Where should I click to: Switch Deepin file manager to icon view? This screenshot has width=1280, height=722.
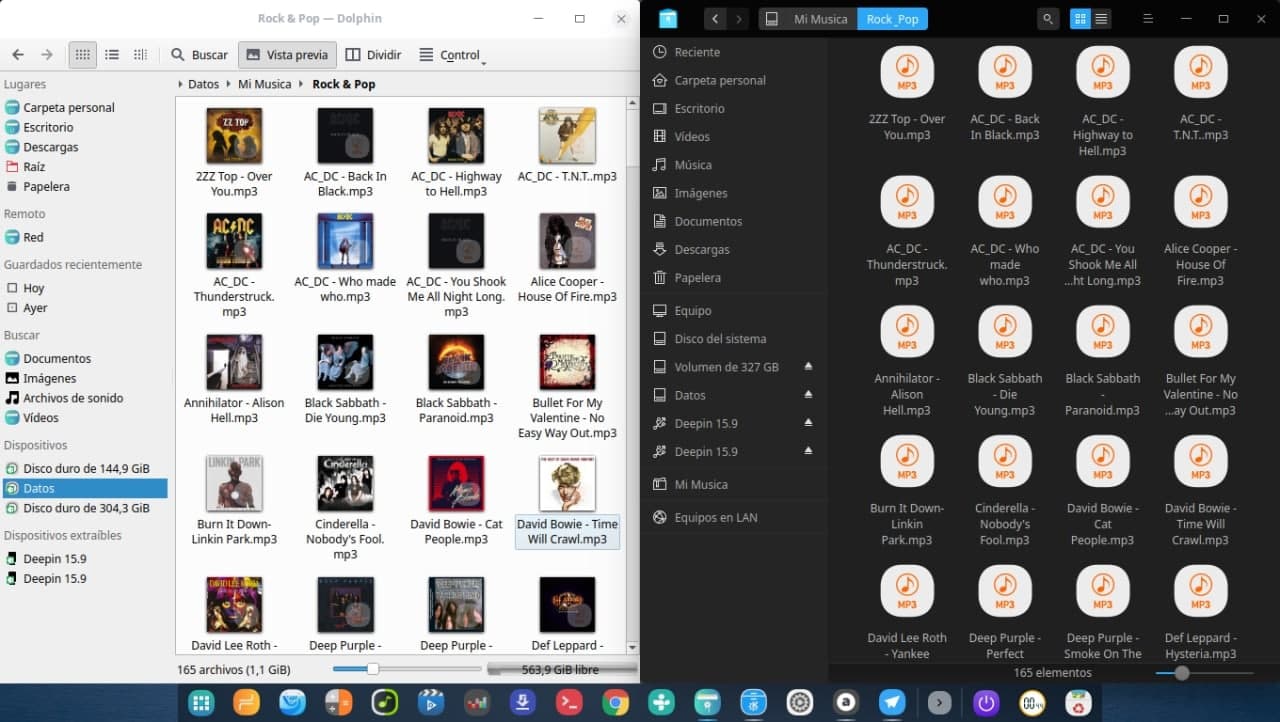1080,19
